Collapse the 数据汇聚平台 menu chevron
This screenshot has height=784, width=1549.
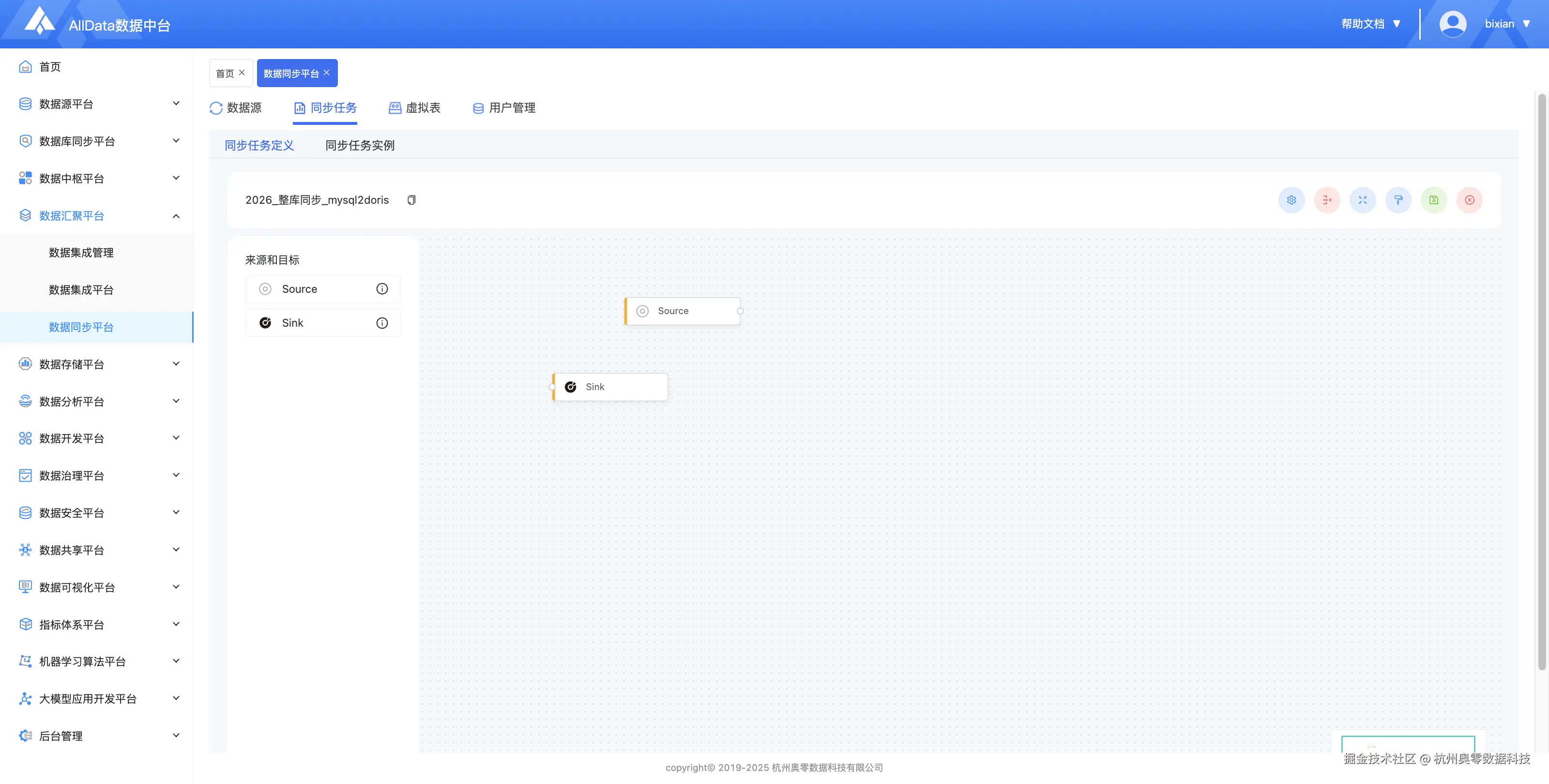tap(176, 216)
